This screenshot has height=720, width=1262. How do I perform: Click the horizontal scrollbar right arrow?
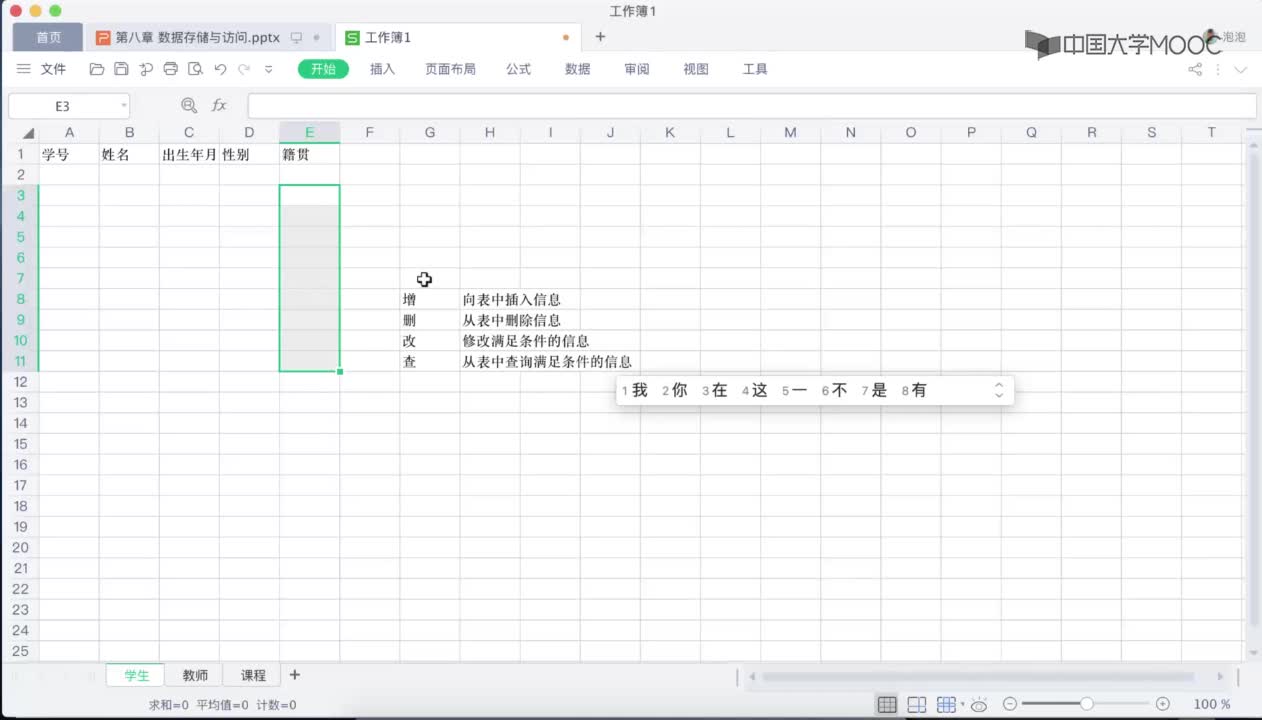pyautogui.click(x=1220, y=676)
